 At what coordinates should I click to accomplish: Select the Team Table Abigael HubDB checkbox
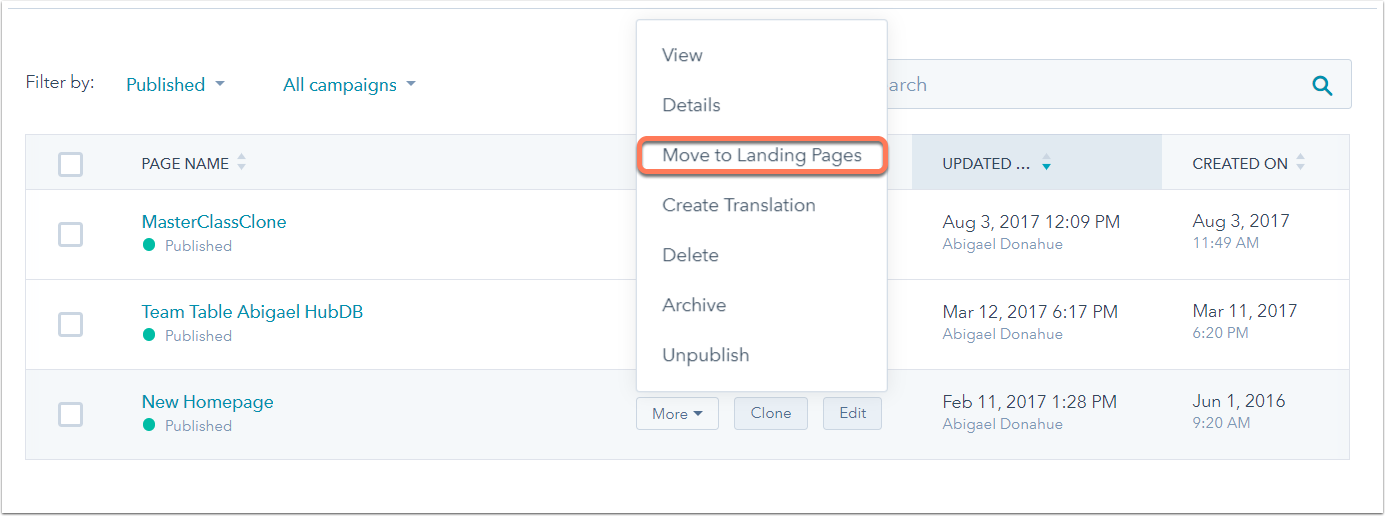[70, 324]
